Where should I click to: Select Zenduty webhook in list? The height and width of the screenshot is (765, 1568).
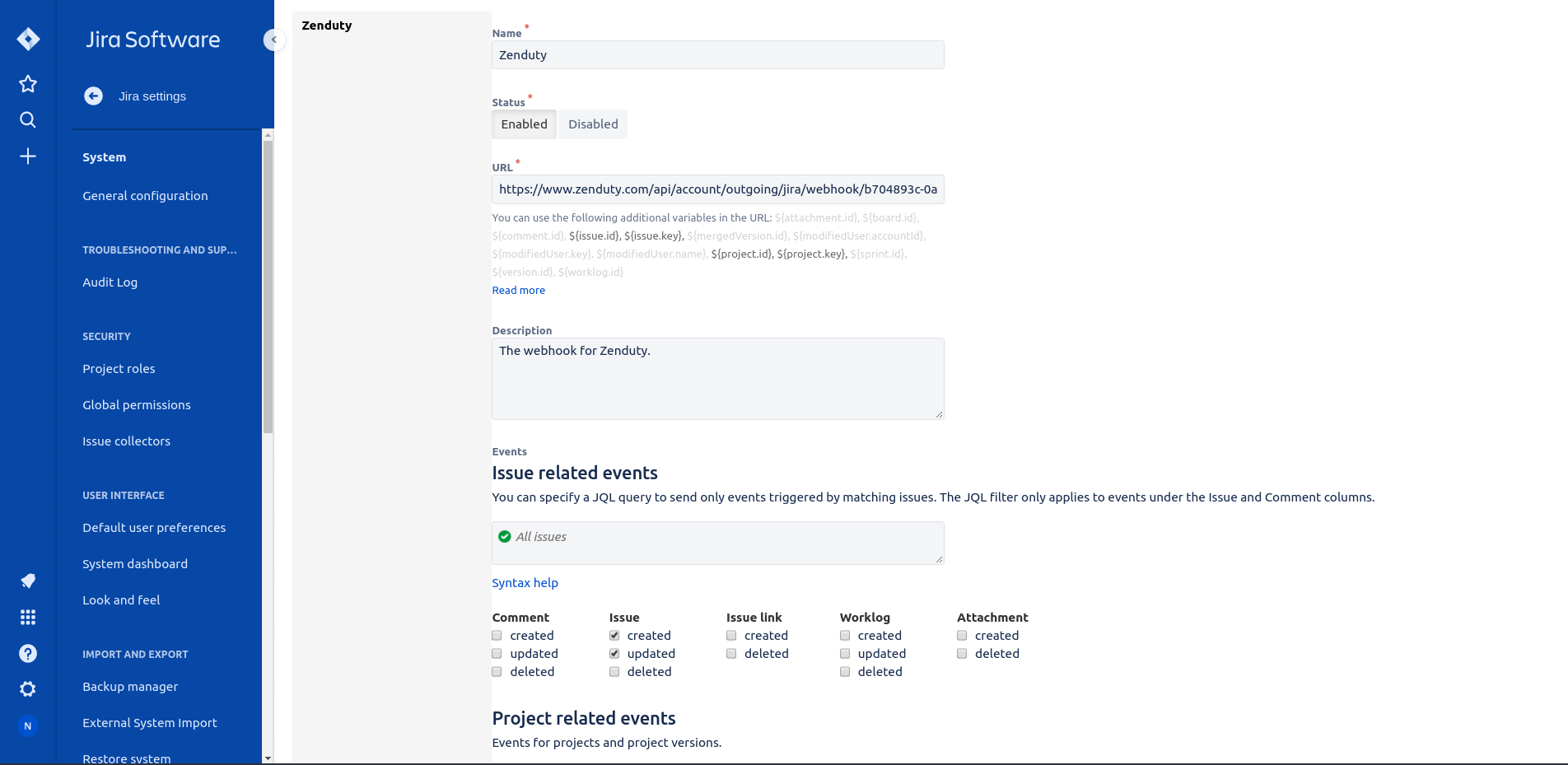327,26
